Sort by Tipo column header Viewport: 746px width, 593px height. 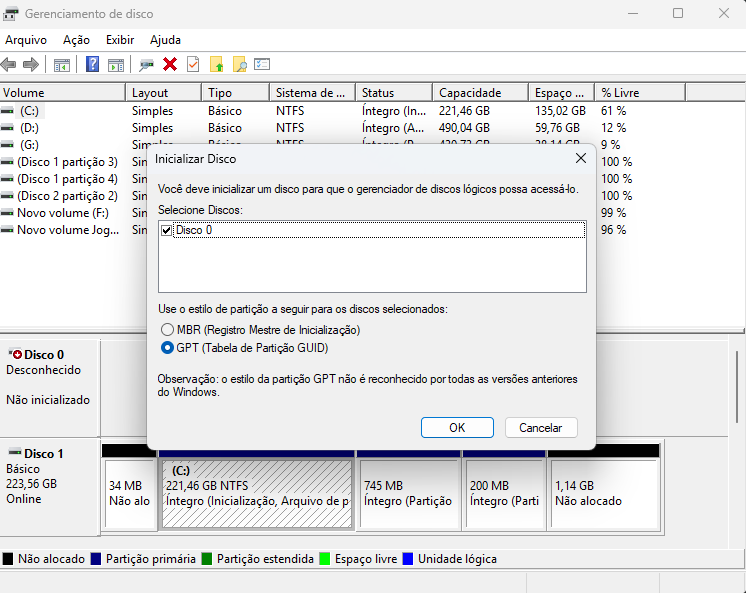(236, 93)
